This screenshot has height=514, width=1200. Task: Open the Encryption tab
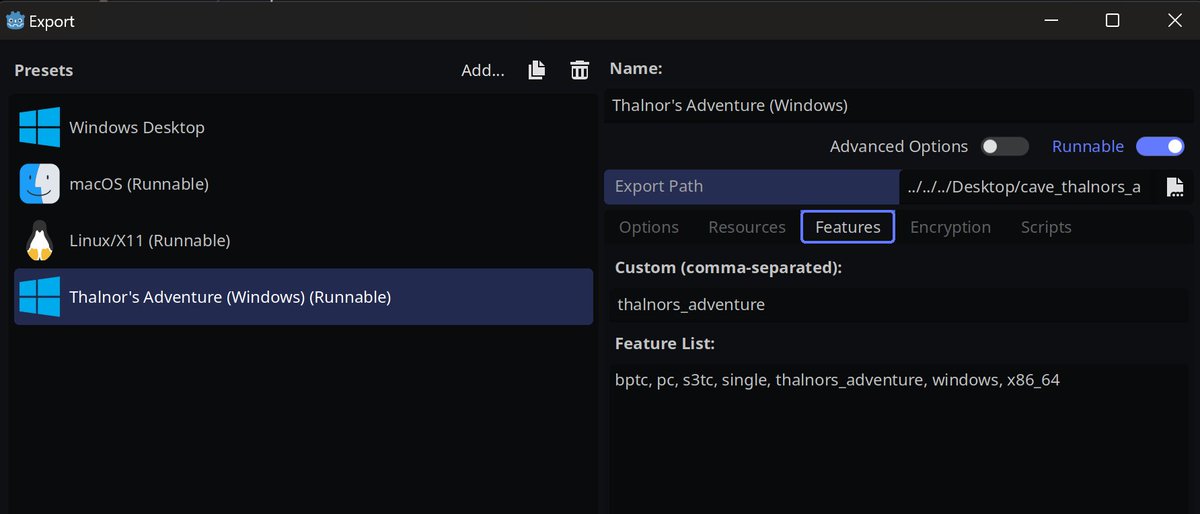[x=950, y=227]
